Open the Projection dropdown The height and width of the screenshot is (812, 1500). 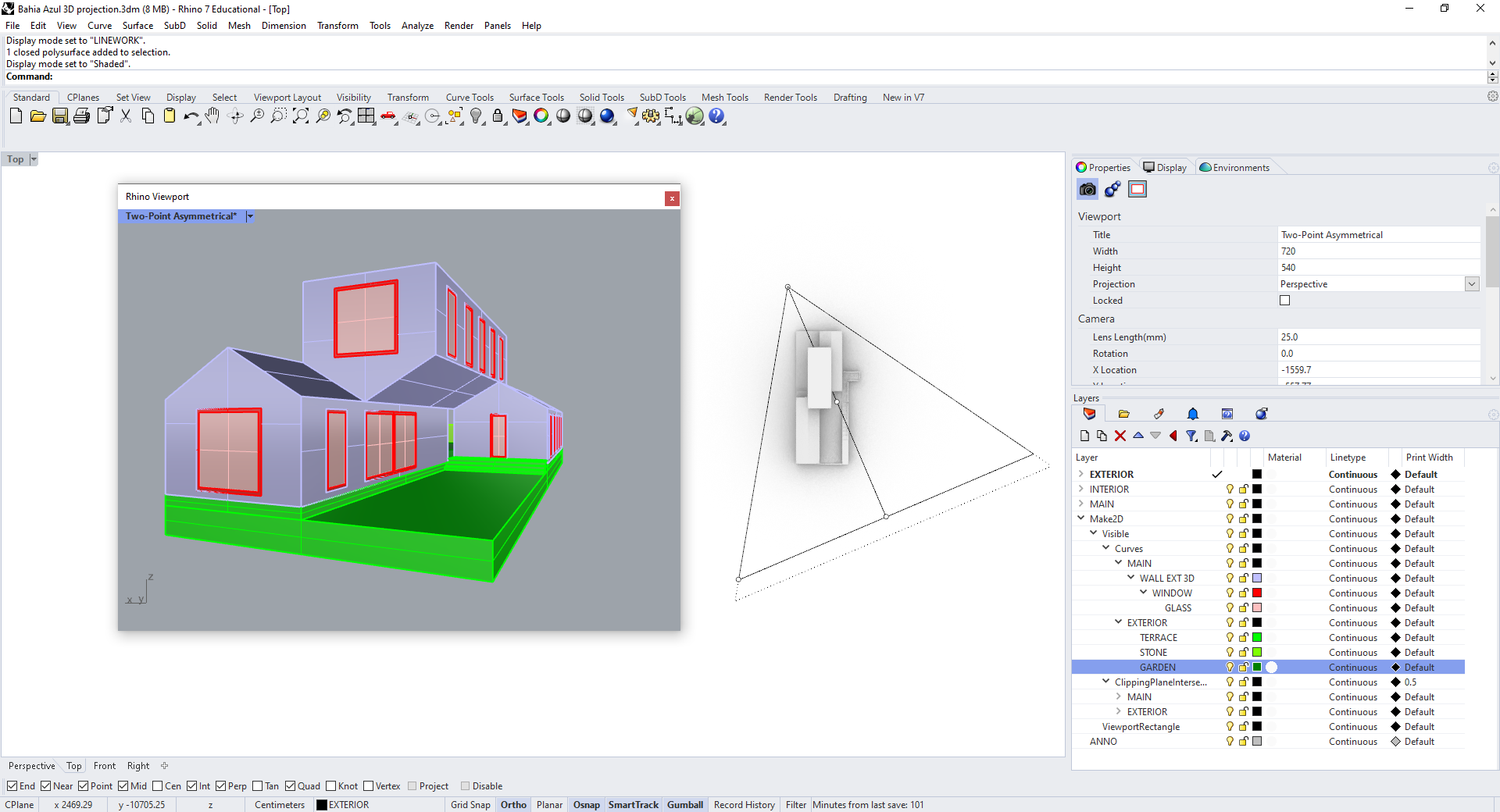point(1472,284)
